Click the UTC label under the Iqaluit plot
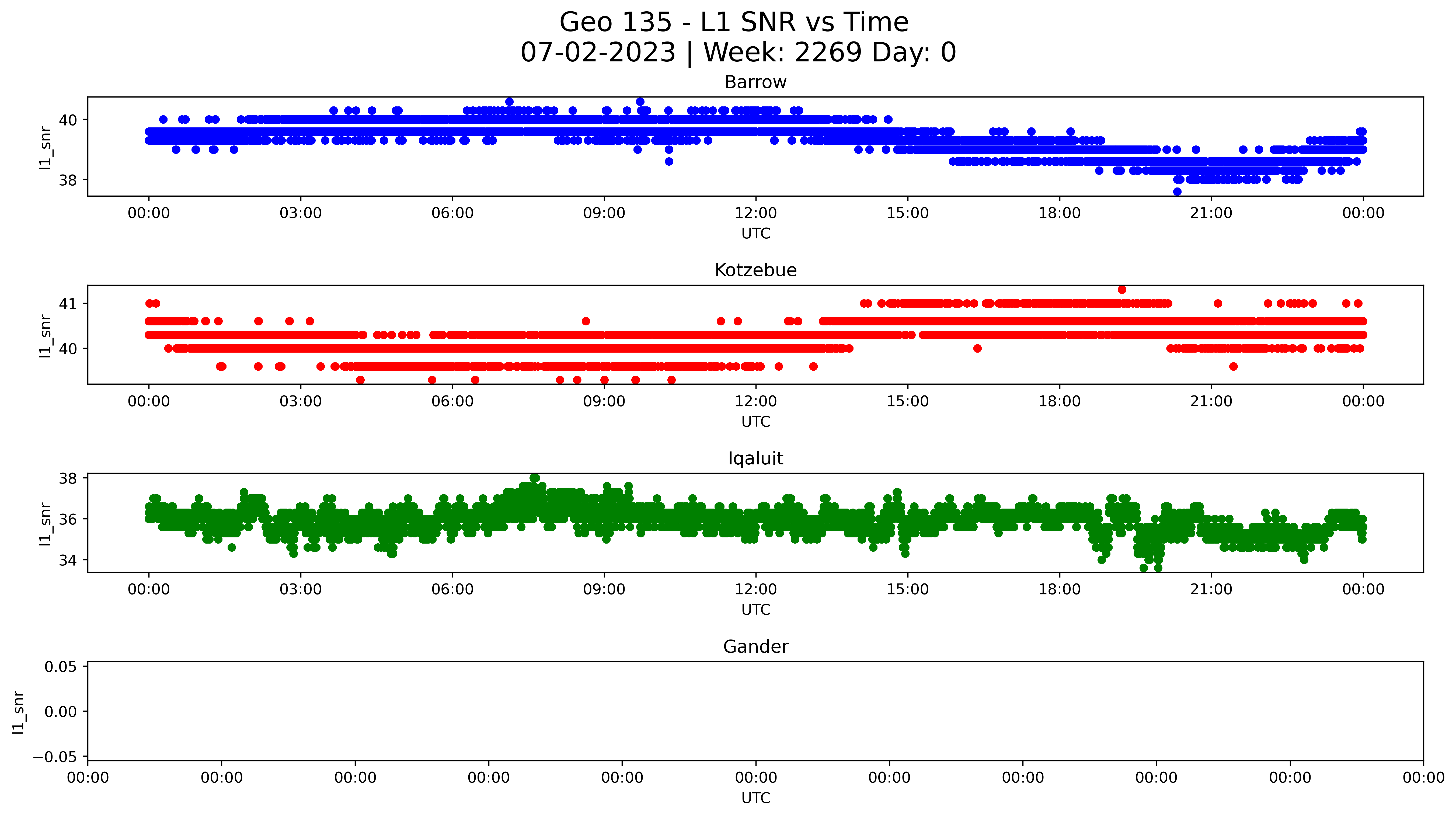1456x817 pixels. click(x=756, y=610)
